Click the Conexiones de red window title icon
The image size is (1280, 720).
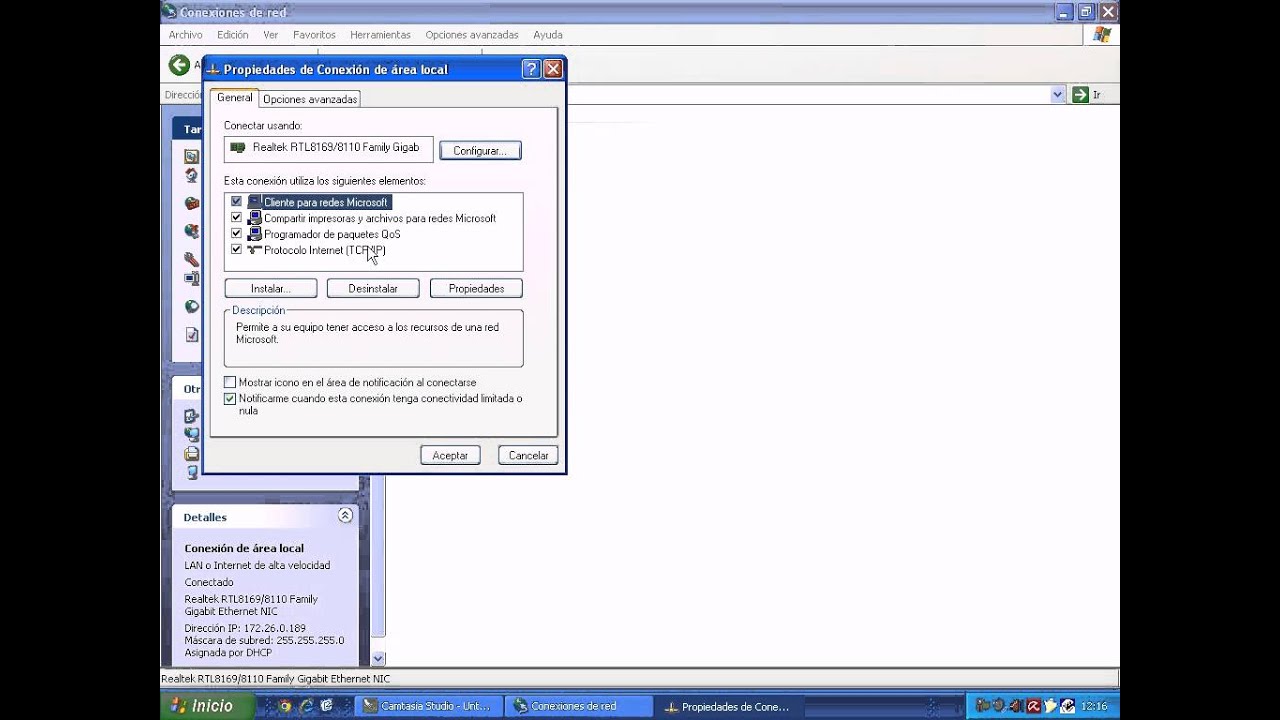click(169, 12)
